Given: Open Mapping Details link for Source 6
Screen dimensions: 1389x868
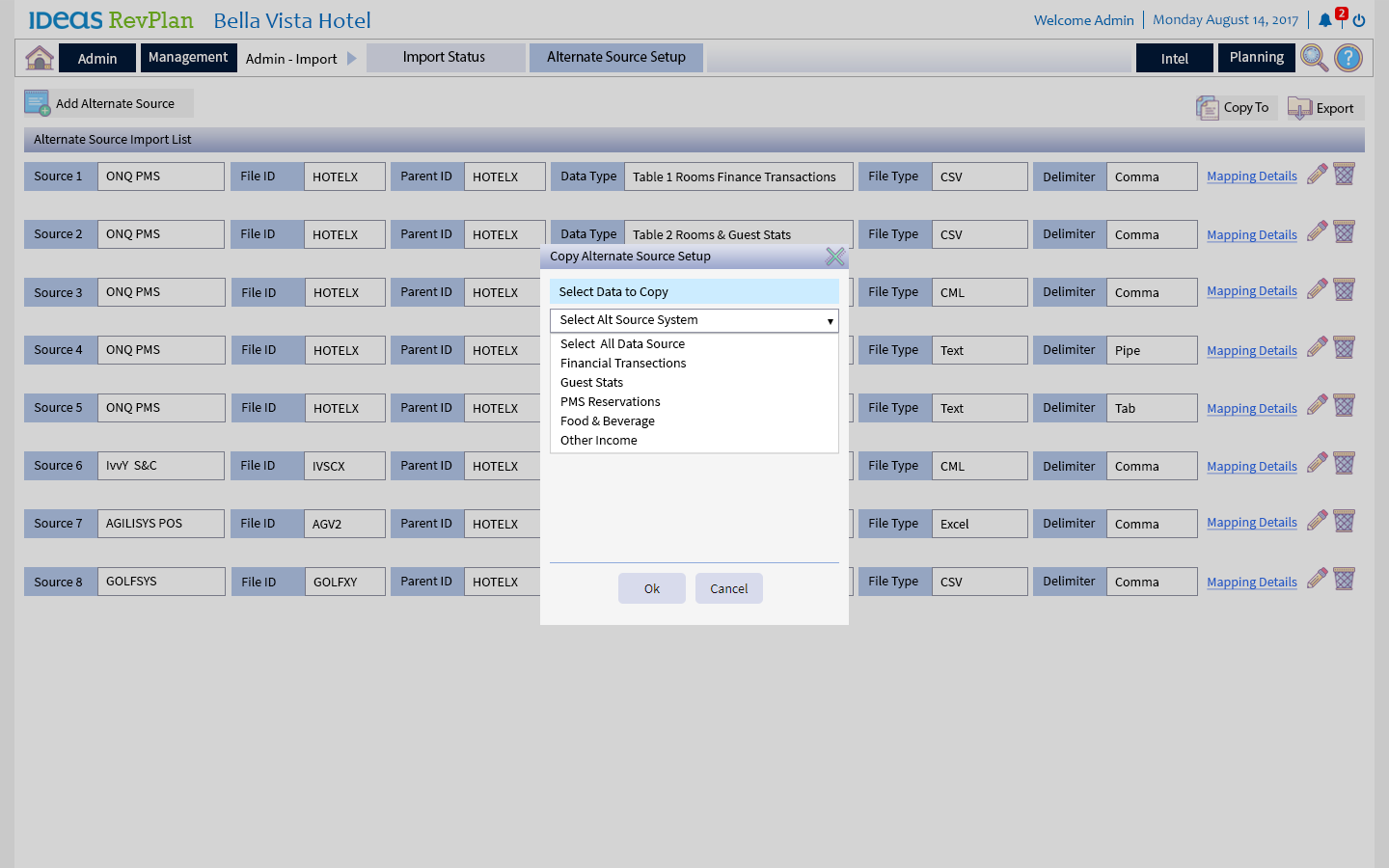Looking at the screenshot, I should [1251, 467].
